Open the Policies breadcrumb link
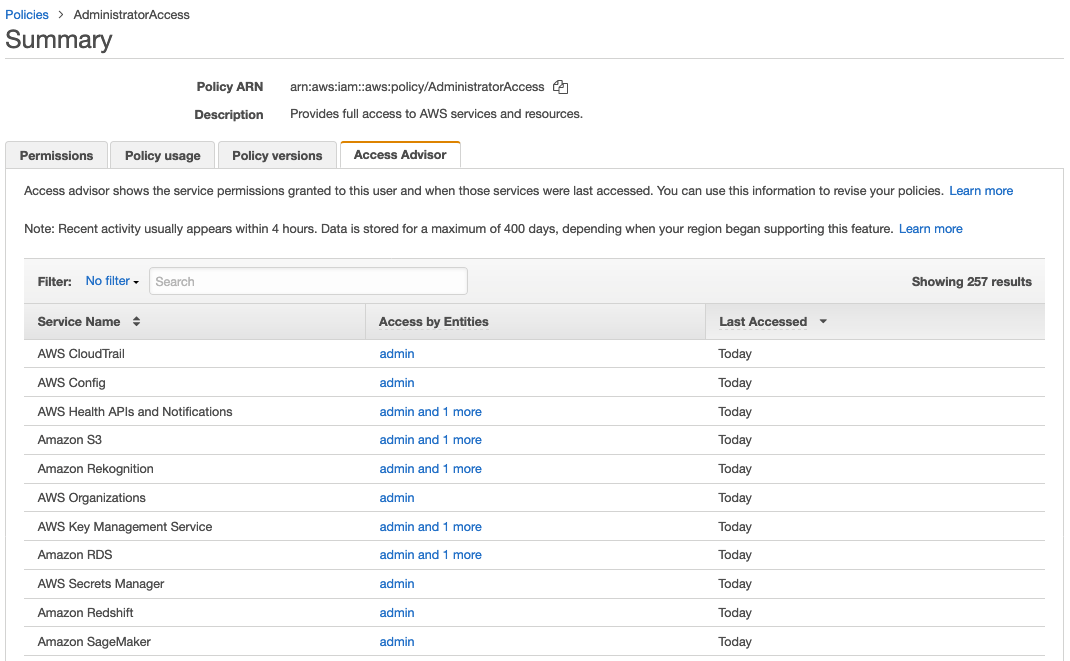 [x=26, y=14]
